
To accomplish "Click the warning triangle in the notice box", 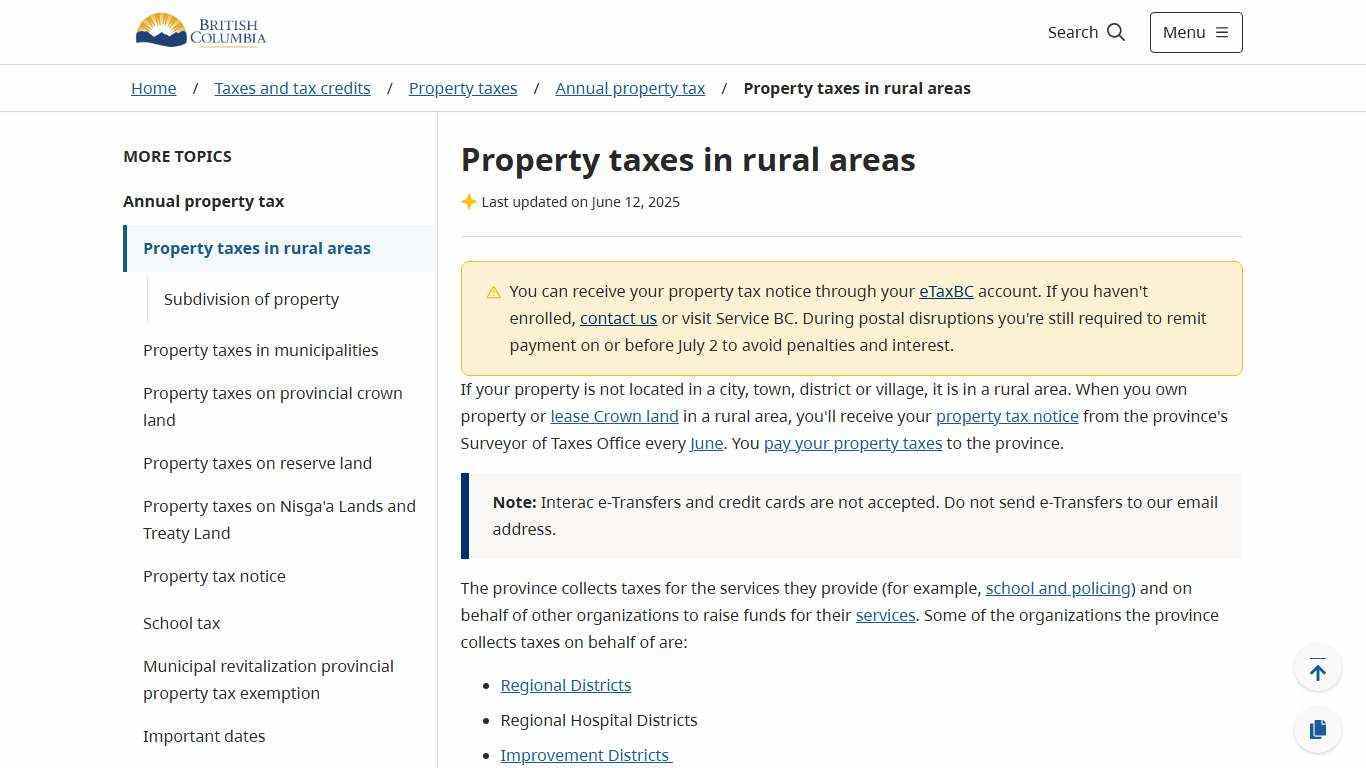I will [x=493, y=291].
